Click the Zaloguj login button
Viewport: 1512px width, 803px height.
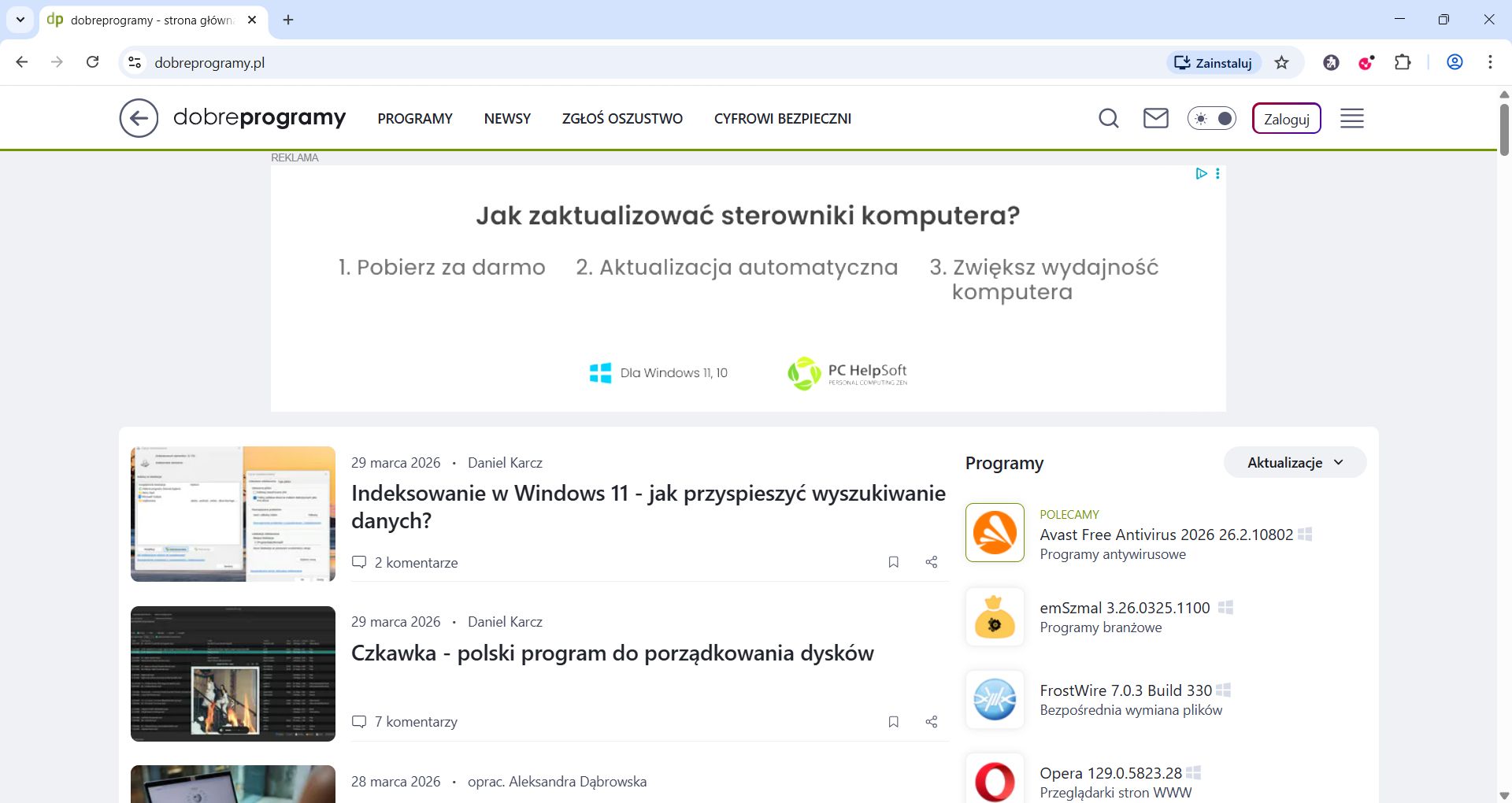1287,118
